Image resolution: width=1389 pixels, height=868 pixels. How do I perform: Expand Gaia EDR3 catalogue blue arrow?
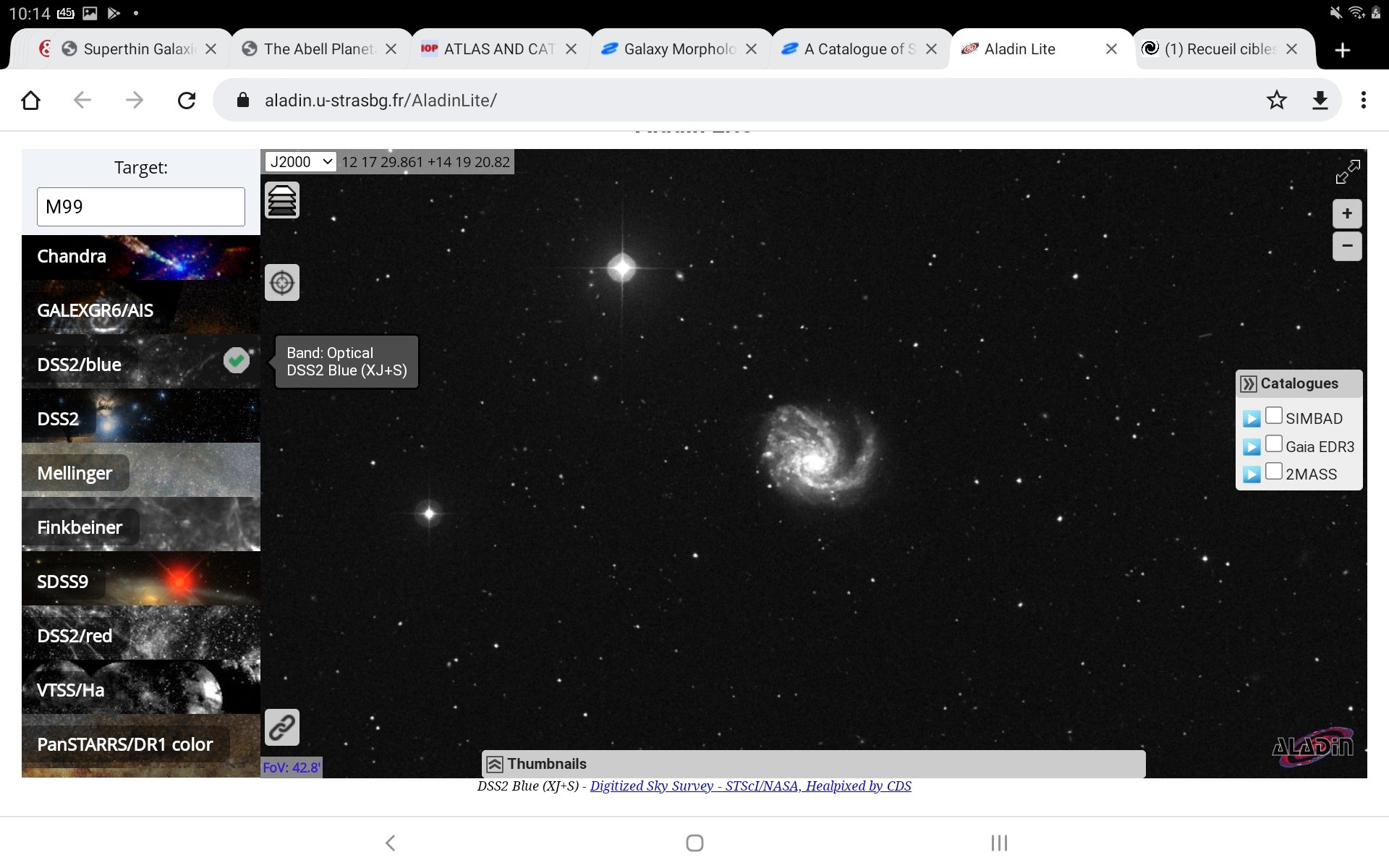1252,447
